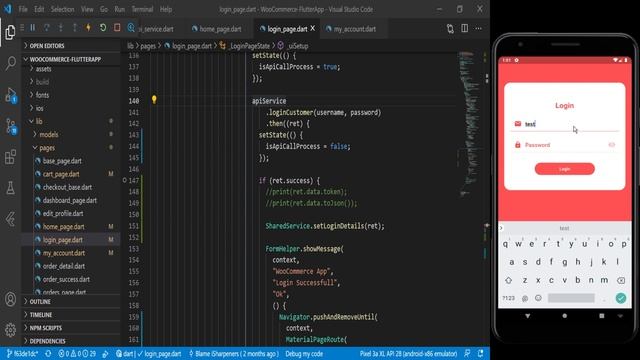Expand the OUTLINE section

point(40,302)
